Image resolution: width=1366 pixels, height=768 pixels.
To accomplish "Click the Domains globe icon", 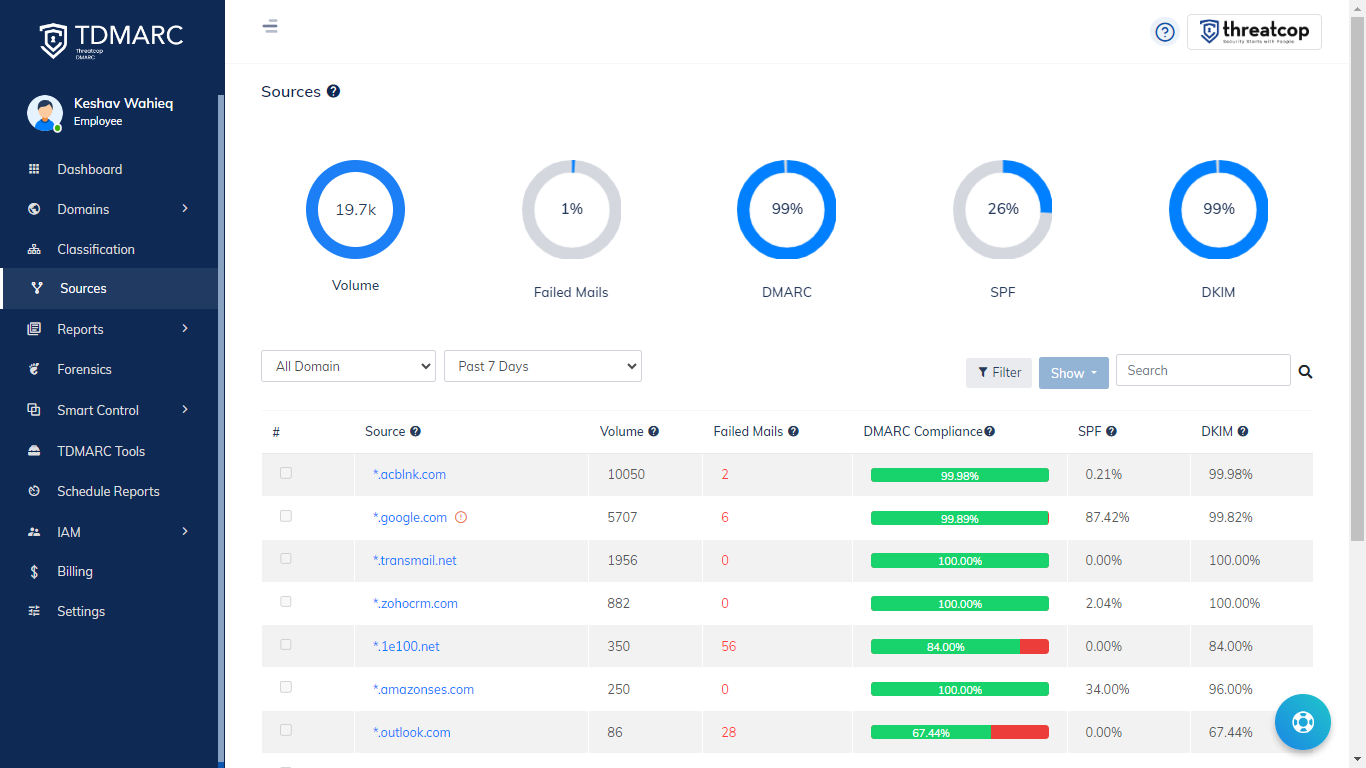I will click(34, 209).
